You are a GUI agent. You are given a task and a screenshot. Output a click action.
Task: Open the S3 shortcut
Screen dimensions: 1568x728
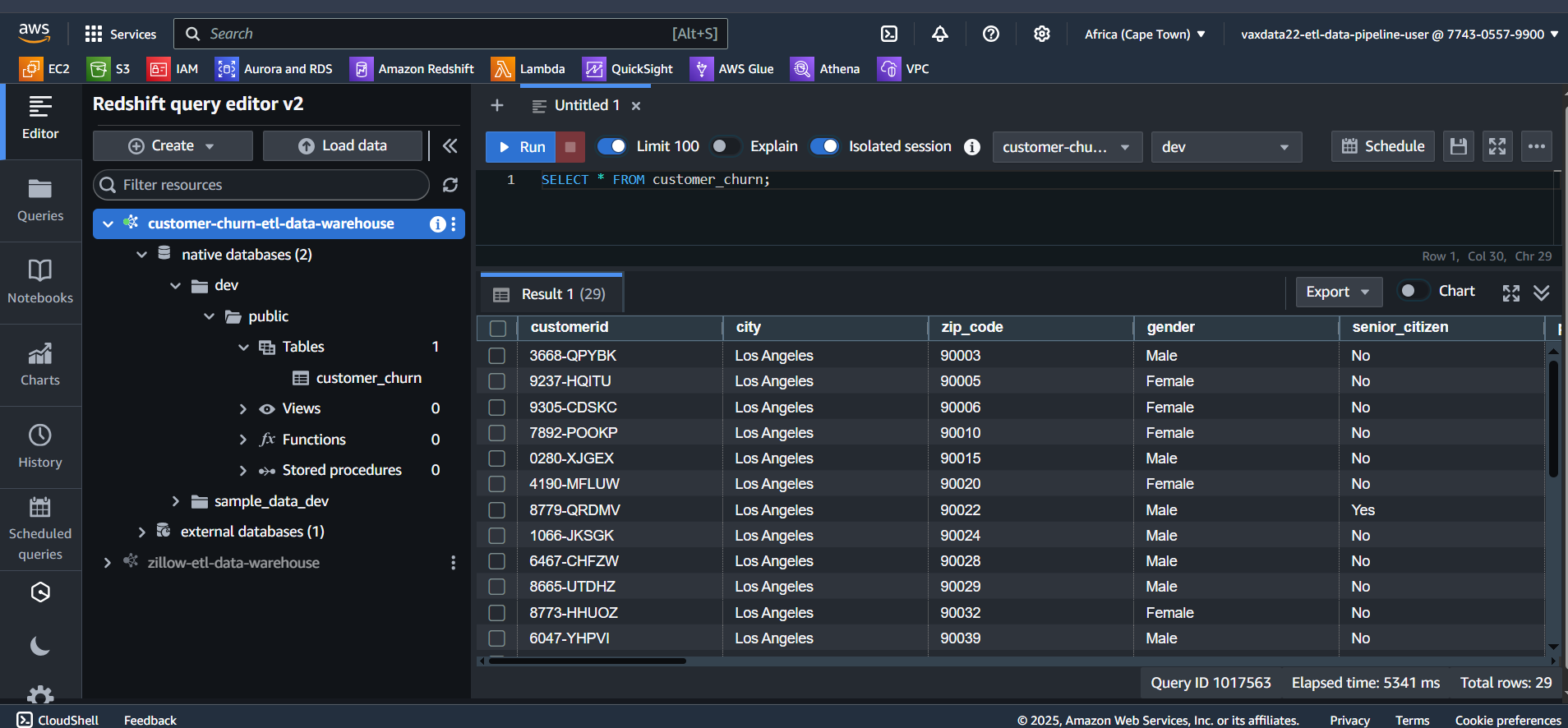(x=109, y=69)
